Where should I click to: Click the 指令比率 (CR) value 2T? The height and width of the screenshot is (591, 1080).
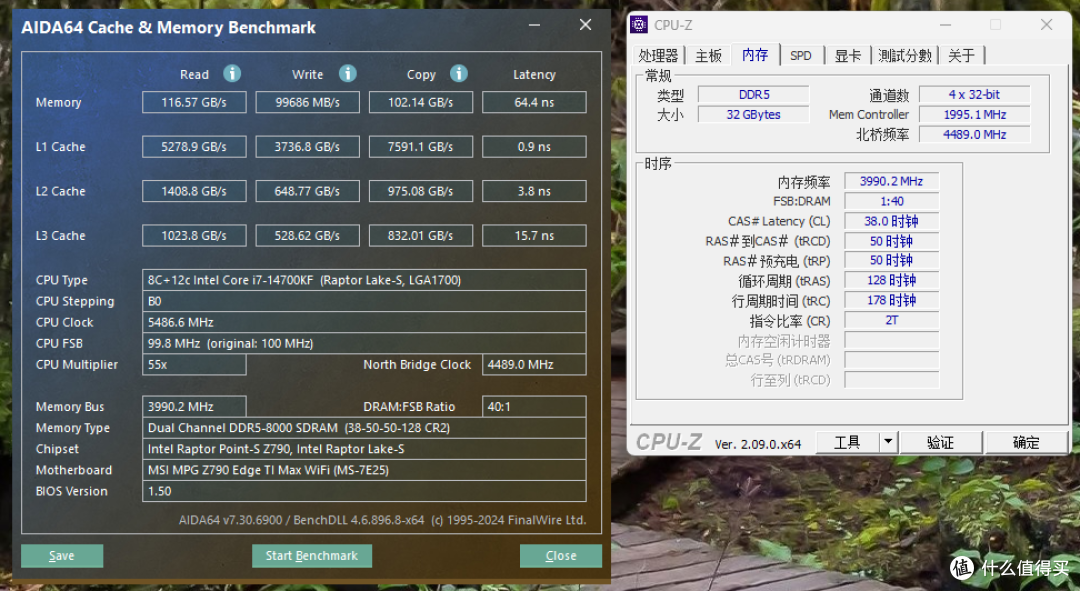coord(891,320)
